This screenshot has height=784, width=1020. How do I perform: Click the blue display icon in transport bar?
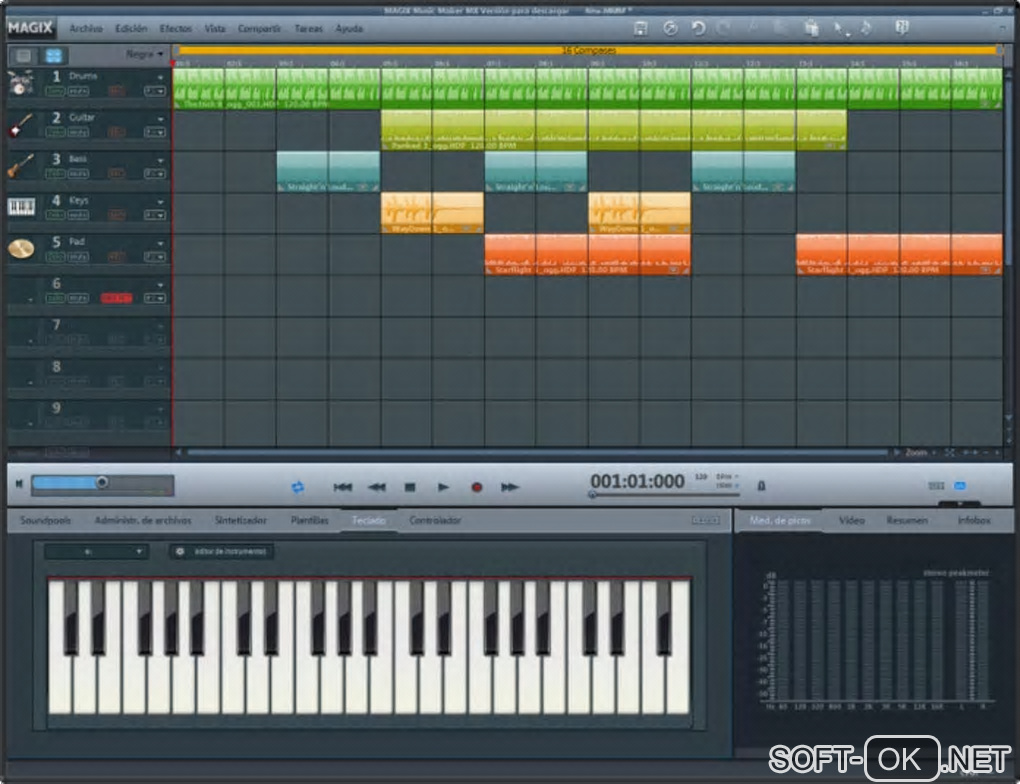(960, 486)
